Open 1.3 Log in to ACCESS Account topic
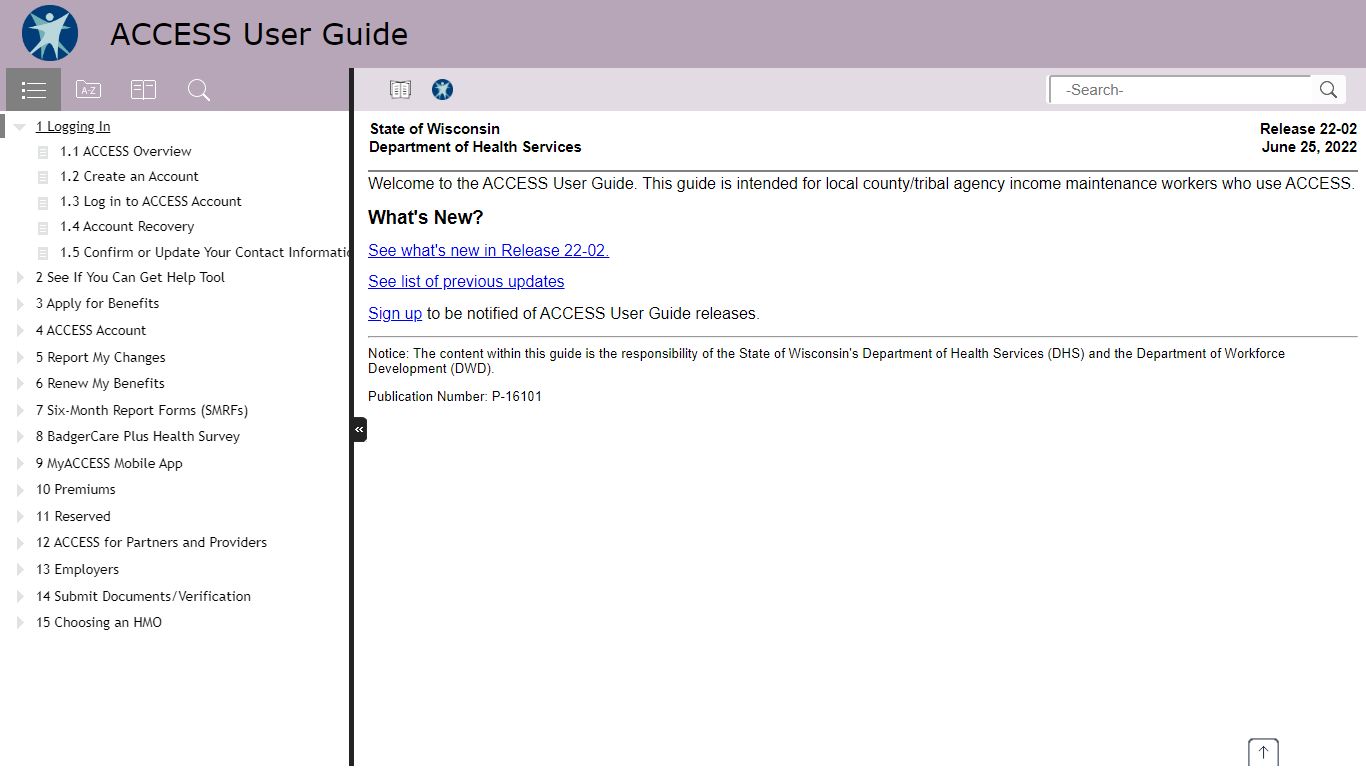This screenshot has width=1366, height=768. pos(150,201)
